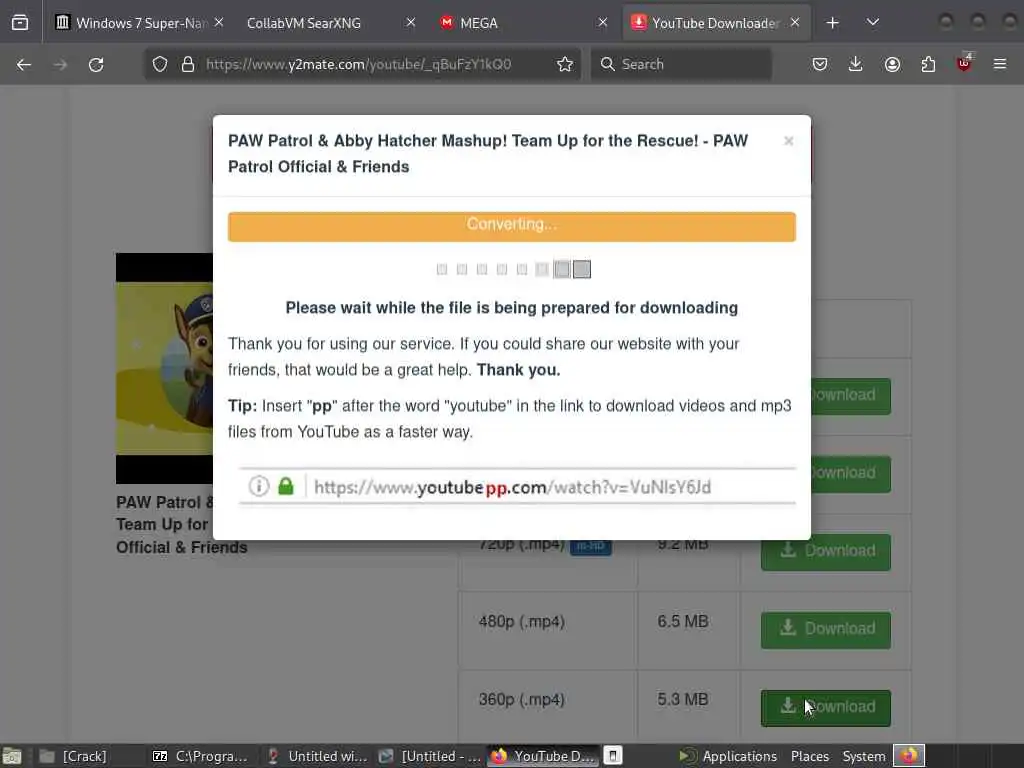The height and width of the screenshot is (768, 1024).
Task: Save page to Pocket
Action: pos(820,64)
